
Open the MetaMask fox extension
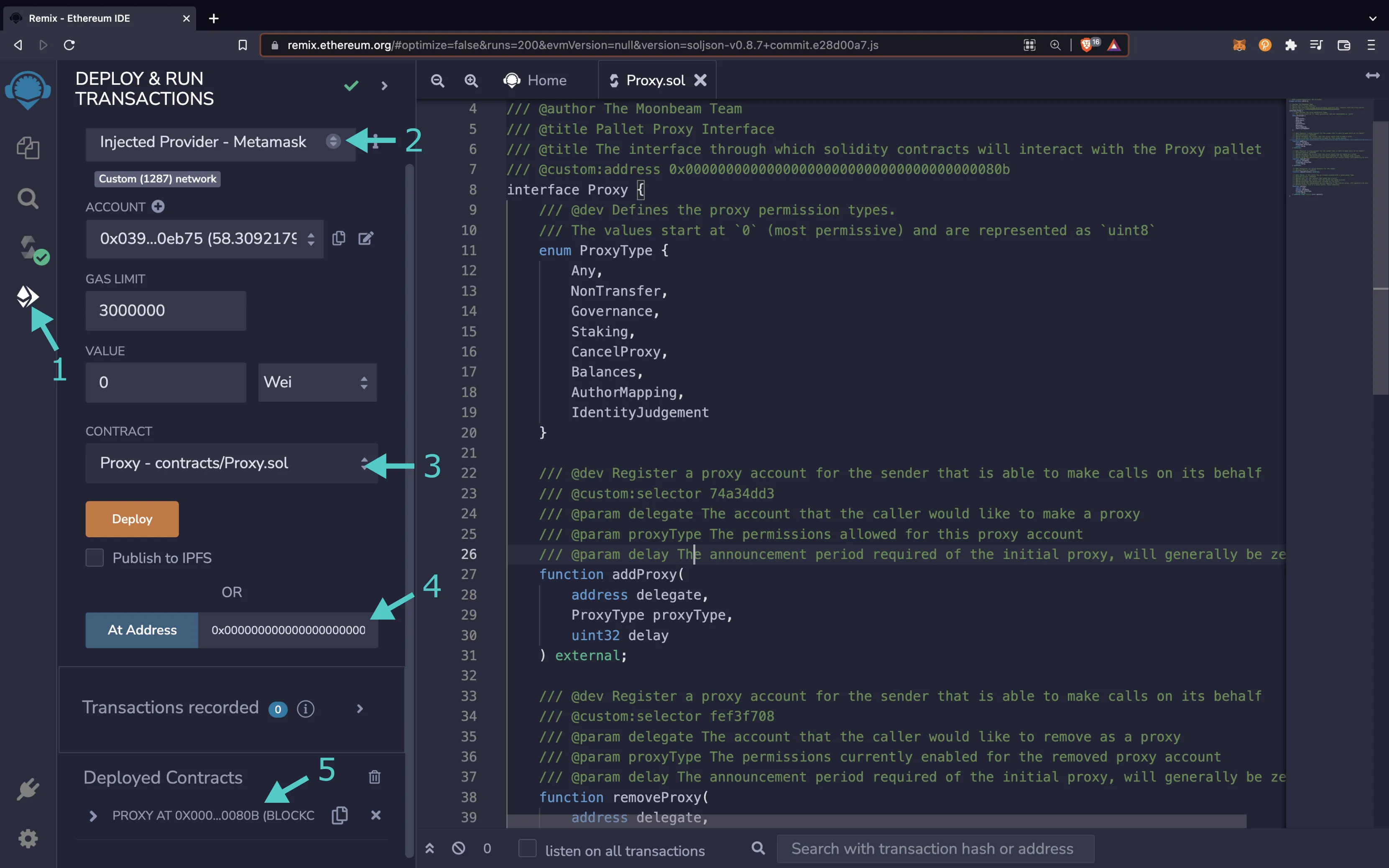pyautogui.click(x=1239, y=45)
